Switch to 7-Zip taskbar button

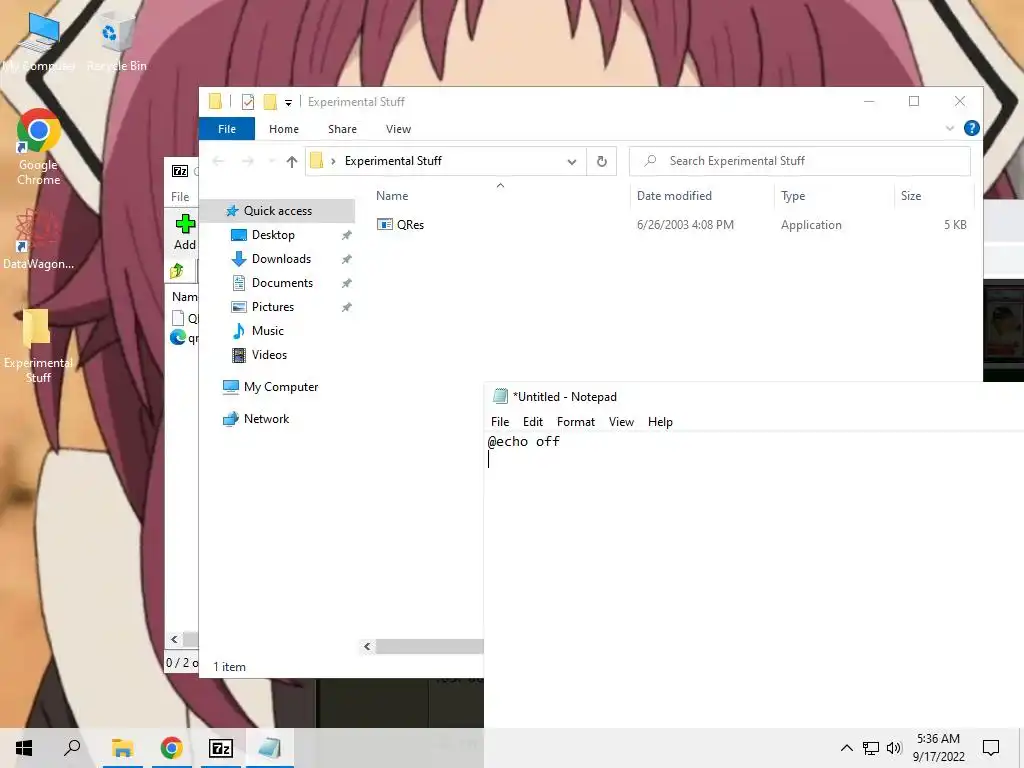[221, 748]
